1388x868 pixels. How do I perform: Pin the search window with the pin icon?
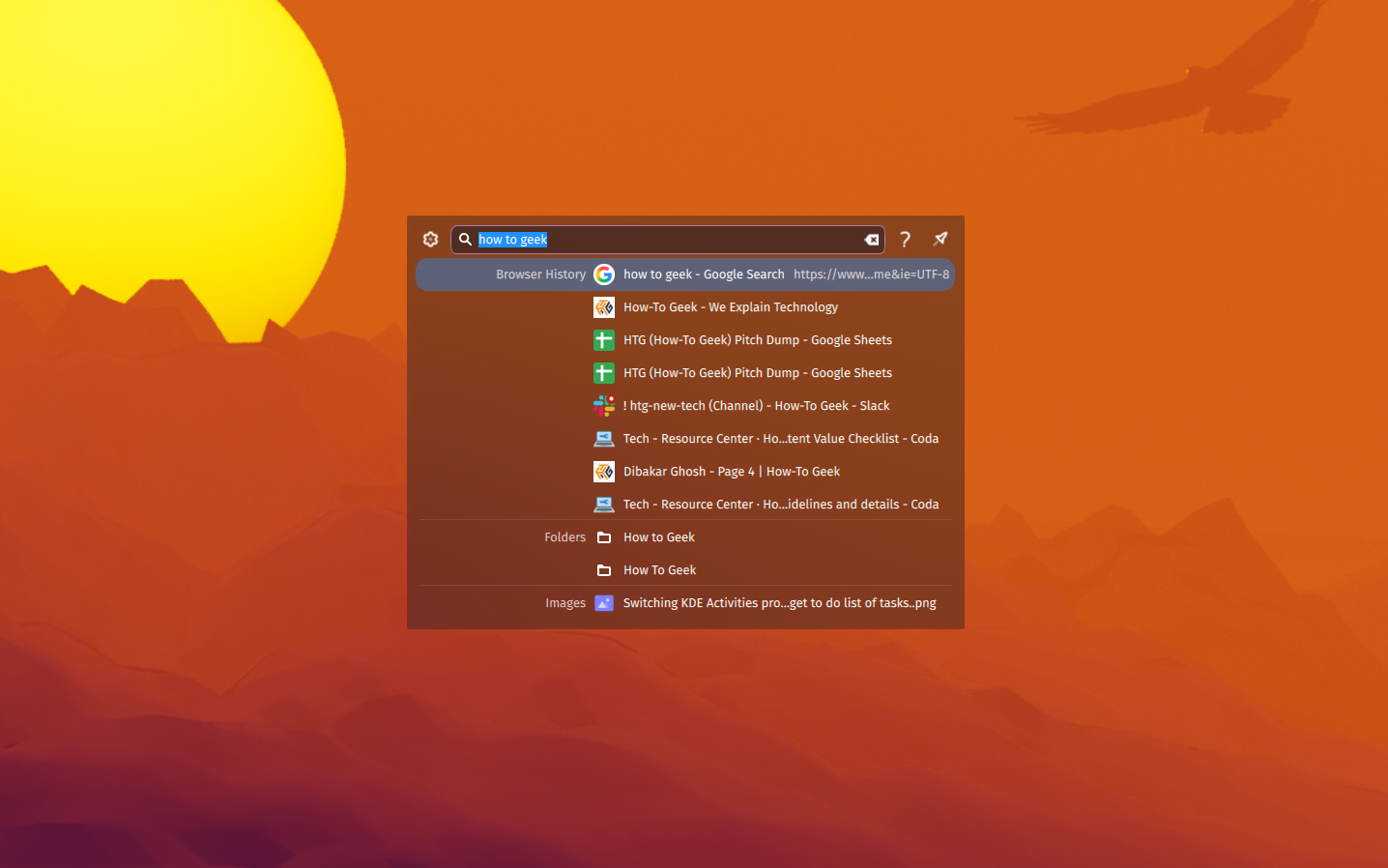pyautogui.click(x=940, y=239)
